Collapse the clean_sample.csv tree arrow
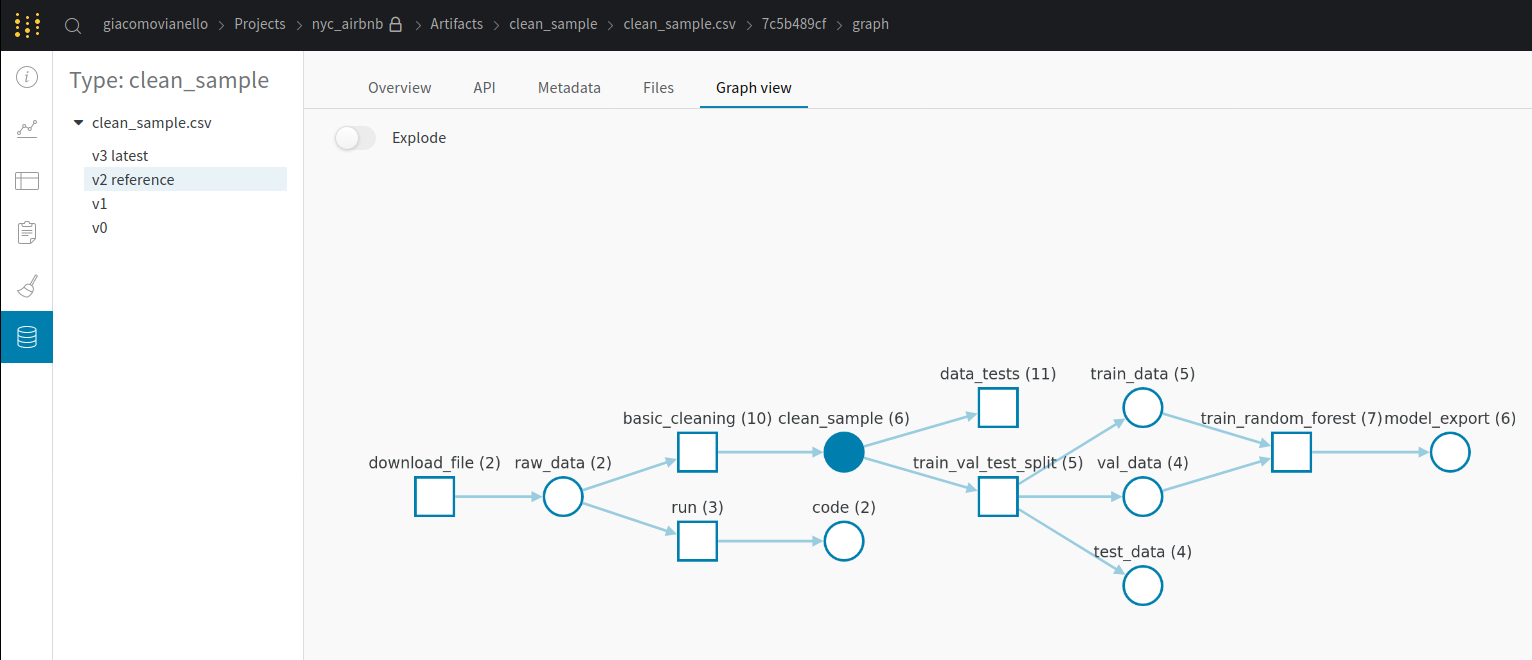The width and height of the screenshot is (1532, 660). (78, 123)
